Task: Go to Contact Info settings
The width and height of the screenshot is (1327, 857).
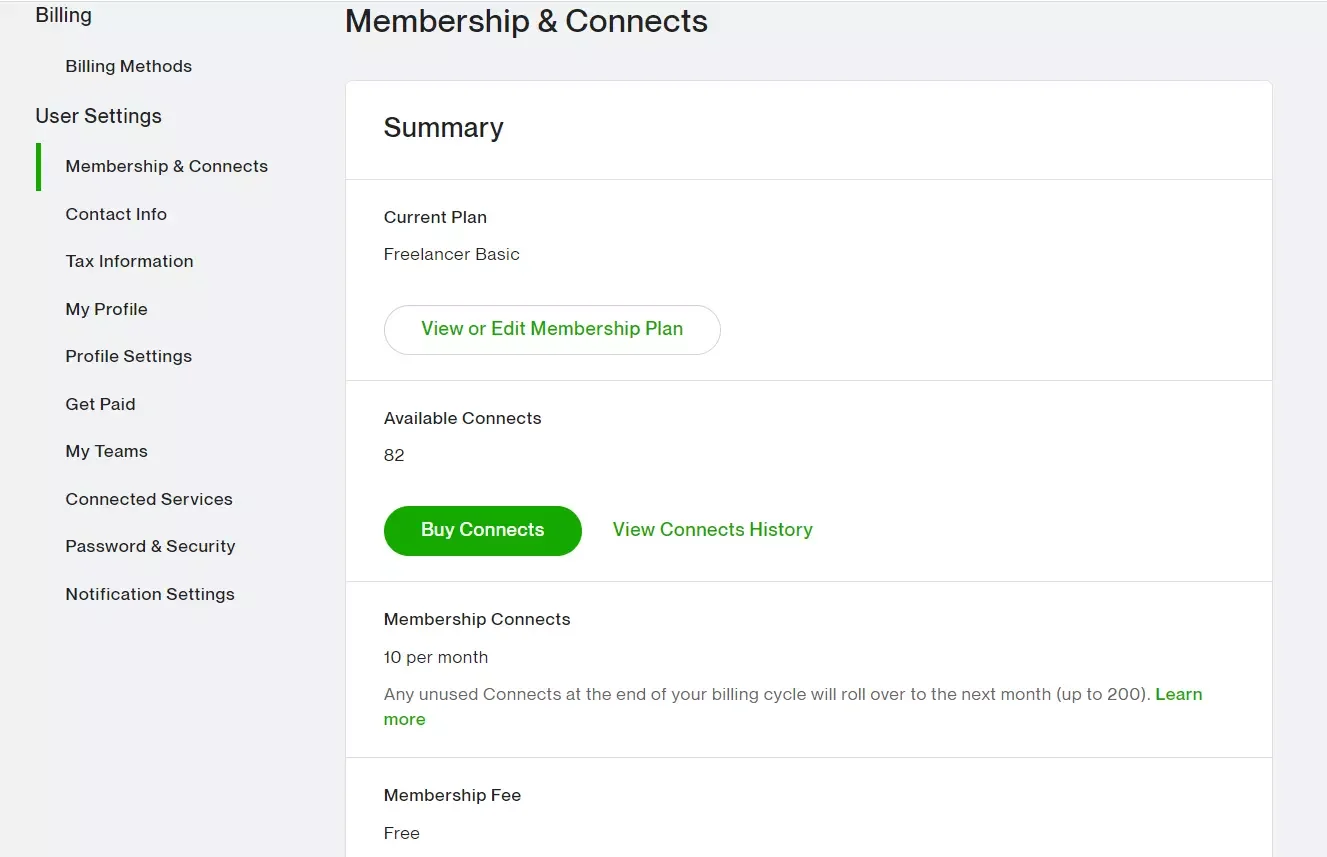Action: [x=116, y=214]
